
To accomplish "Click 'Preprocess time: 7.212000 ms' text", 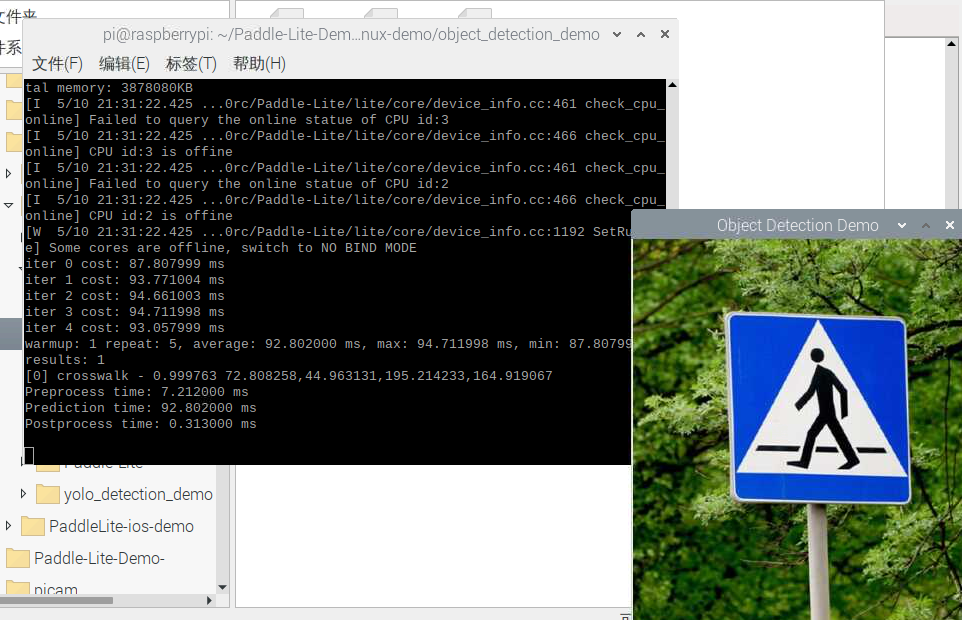I will tap(136, 392).
